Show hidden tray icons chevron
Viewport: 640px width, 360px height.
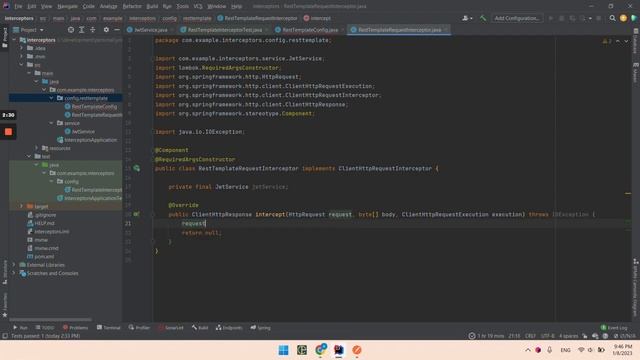[x=528, y=350]
